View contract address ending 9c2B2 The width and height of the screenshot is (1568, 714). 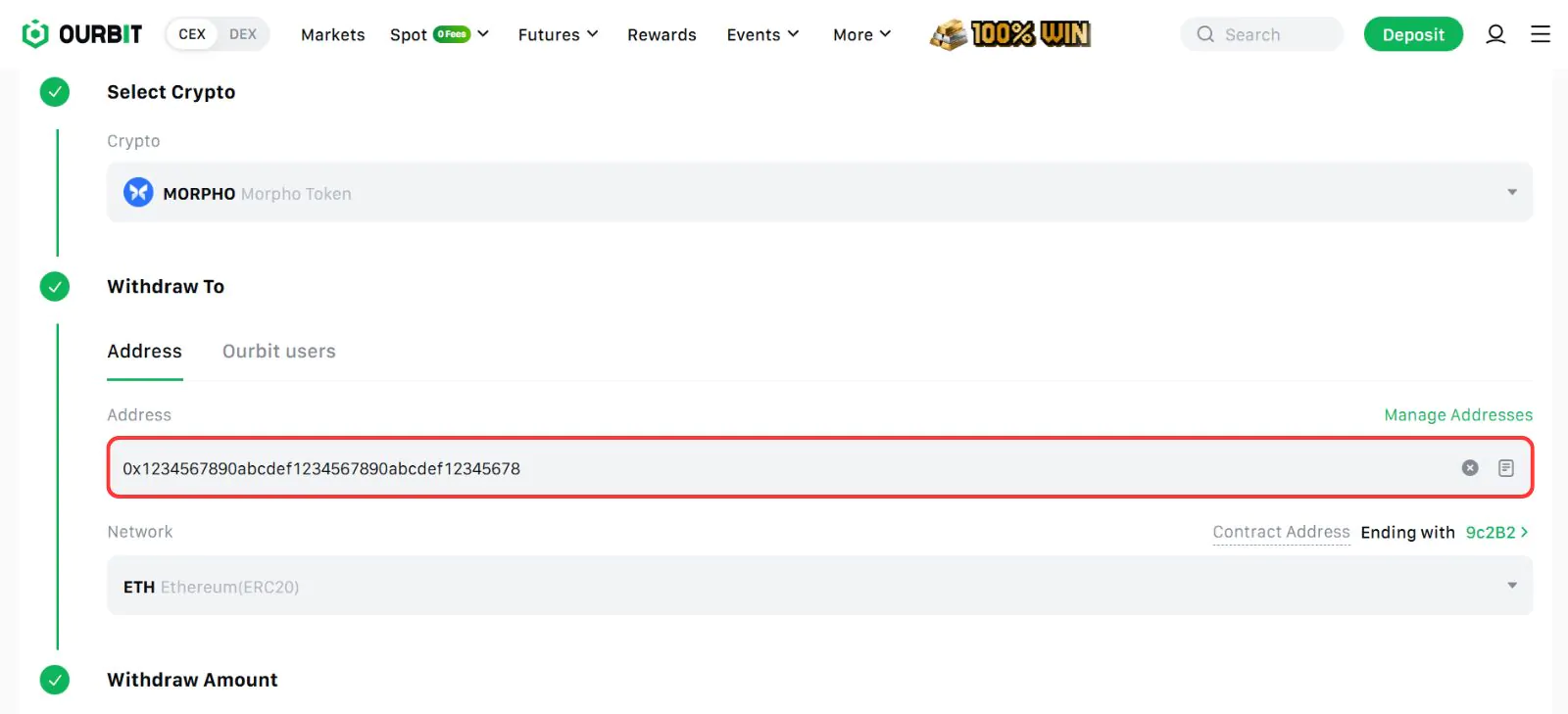click(1495, 533)
